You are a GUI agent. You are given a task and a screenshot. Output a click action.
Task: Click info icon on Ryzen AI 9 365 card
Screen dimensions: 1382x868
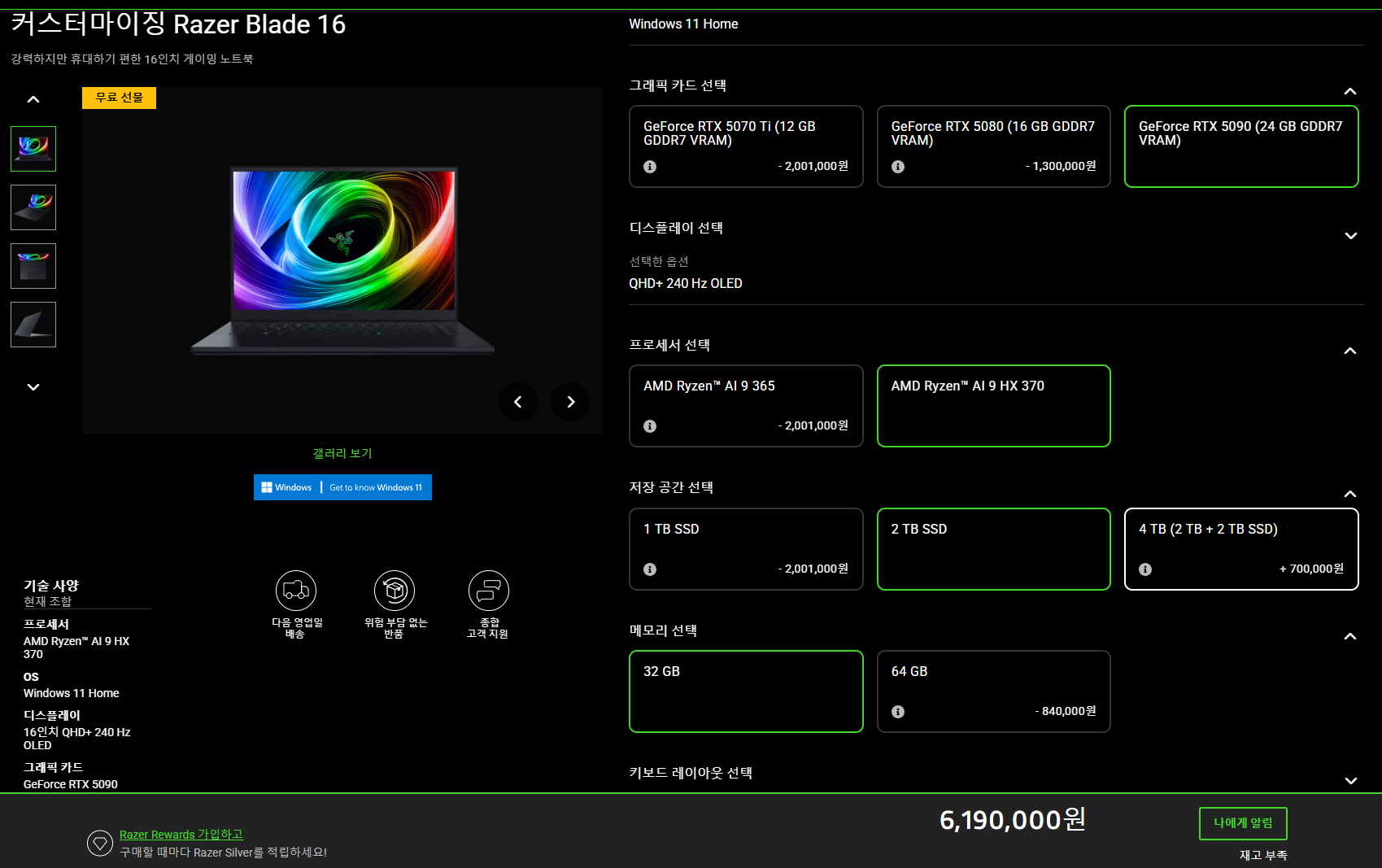[x=650, y=426]
